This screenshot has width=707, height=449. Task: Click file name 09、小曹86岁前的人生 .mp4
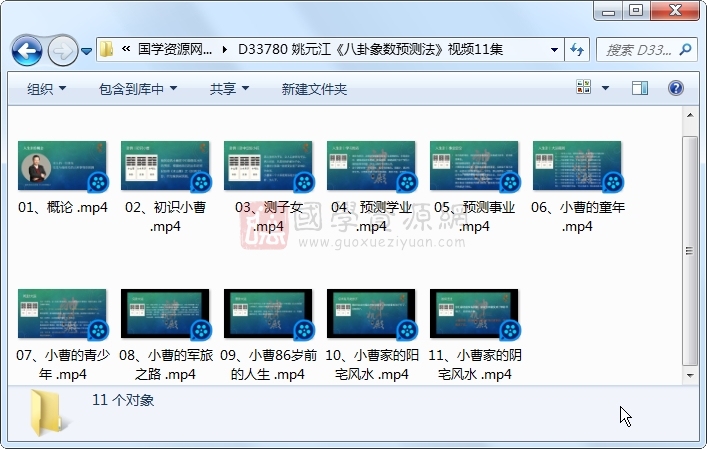click(x=268, y=365)
